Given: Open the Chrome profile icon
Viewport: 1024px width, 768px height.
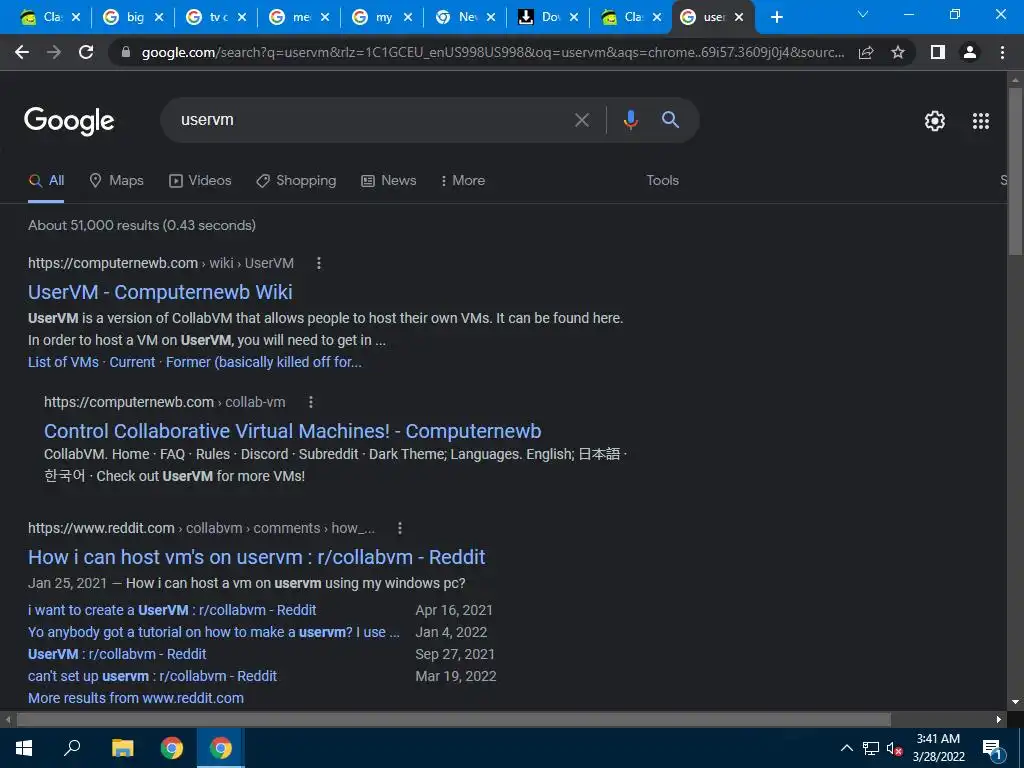Looking at the screenshot, I should pos(970,52).
